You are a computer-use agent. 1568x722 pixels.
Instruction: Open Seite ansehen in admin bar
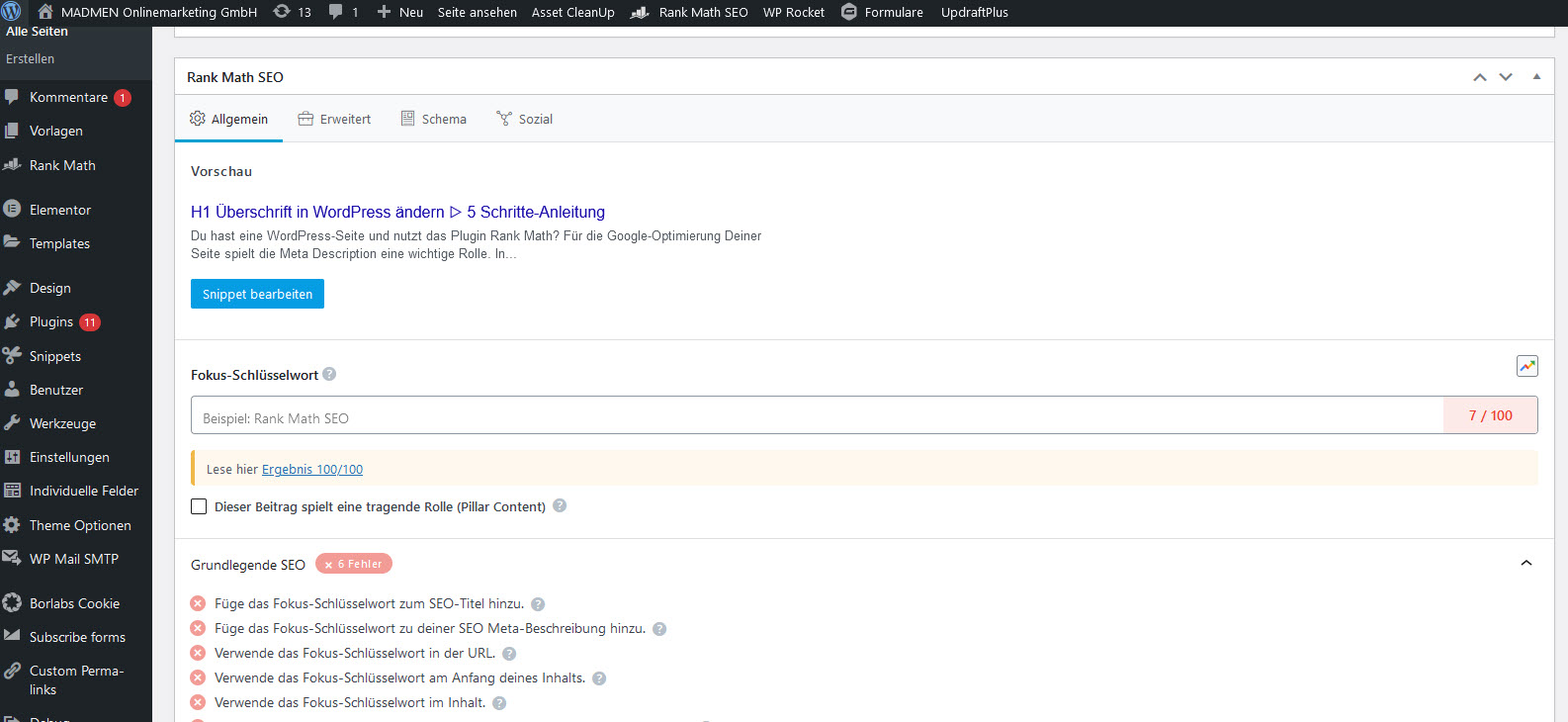(x=478, y=12)
